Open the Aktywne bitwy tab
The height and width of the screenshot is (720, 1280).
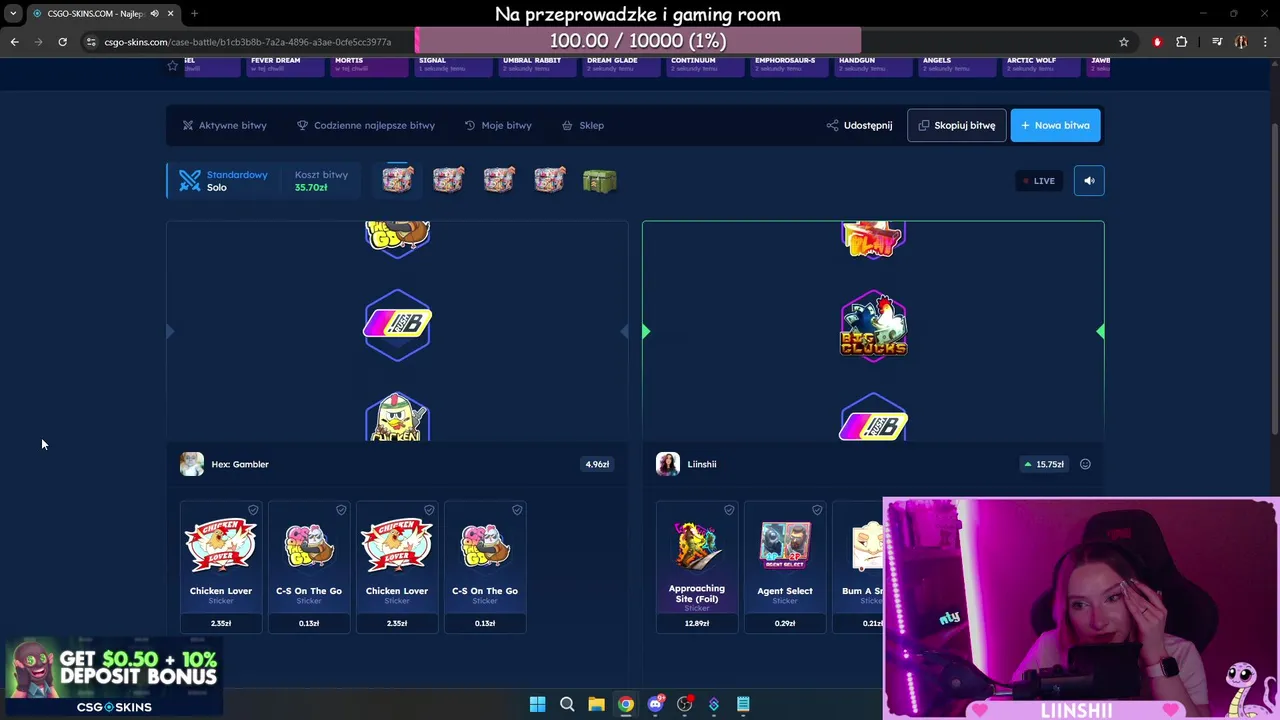click(x=224, y=125)
